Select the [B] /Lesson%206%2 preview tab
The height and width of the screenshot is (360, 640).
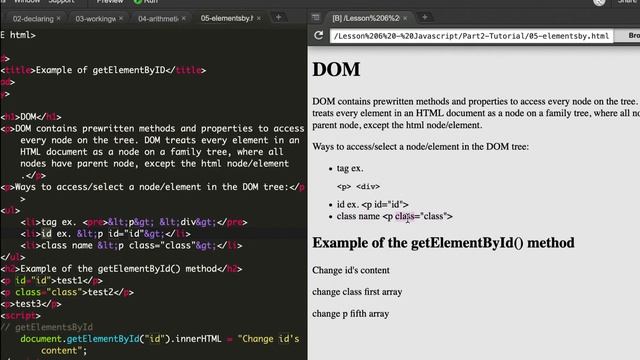tap(365, 18)
